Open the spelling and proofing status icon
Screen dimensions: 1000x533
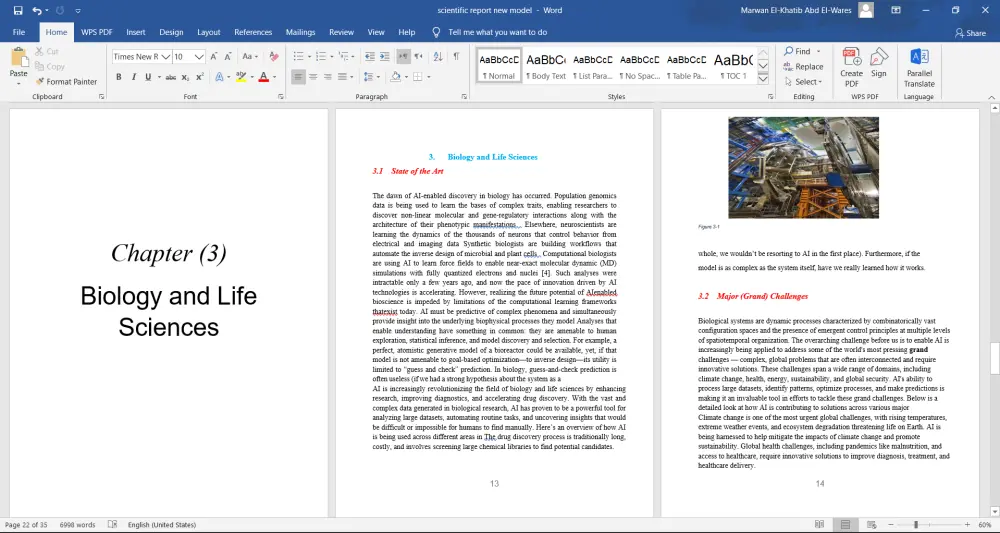point(113,525)
